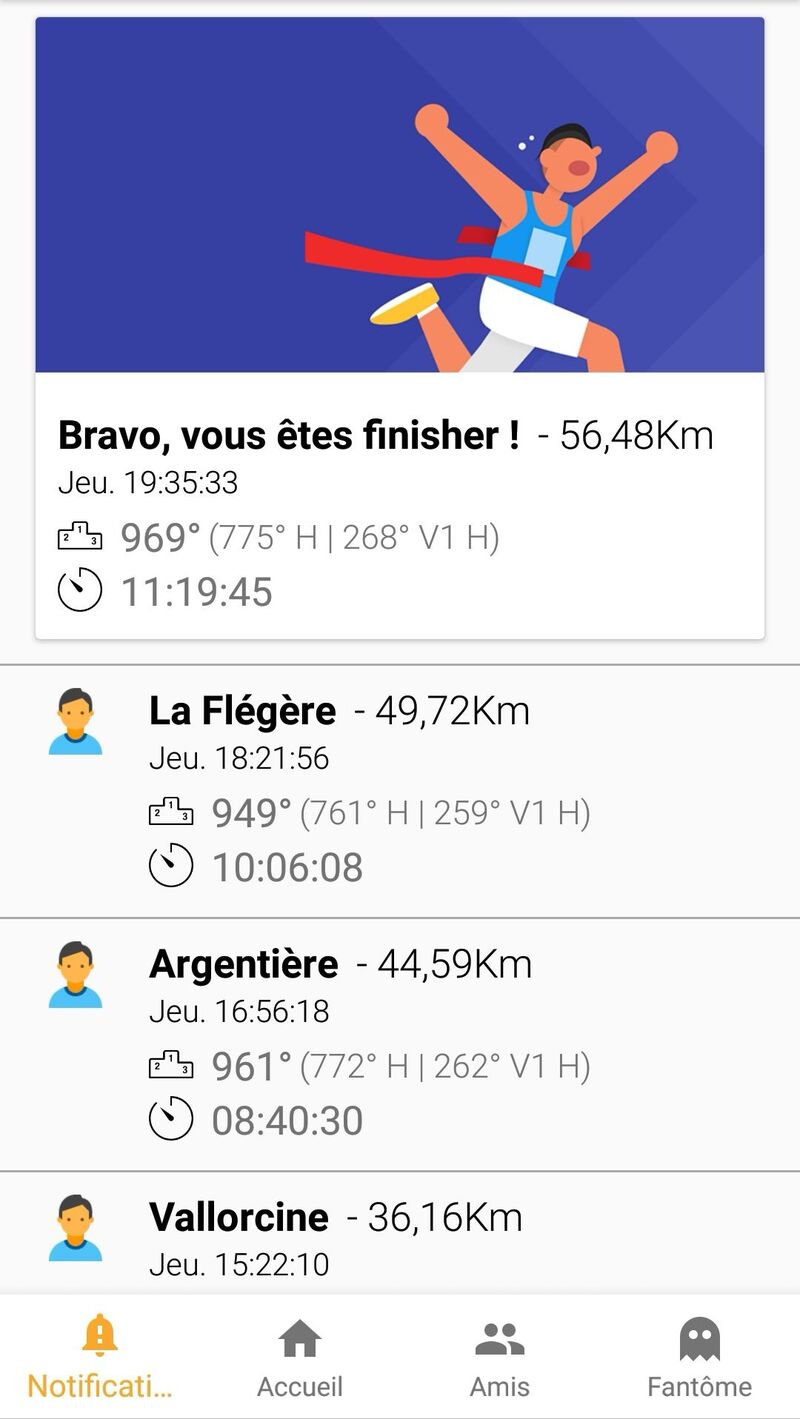Open the Amis people icon

500,1339
